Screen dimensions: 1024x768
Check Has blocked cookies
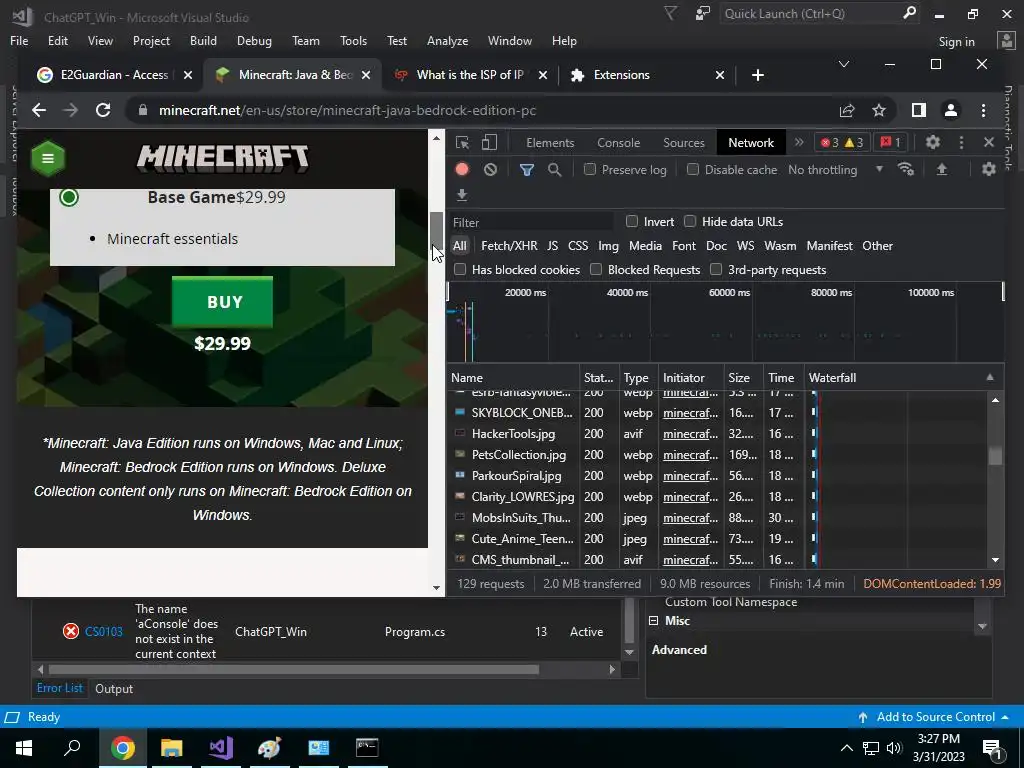pyautogui.click(x=460, y=269)
